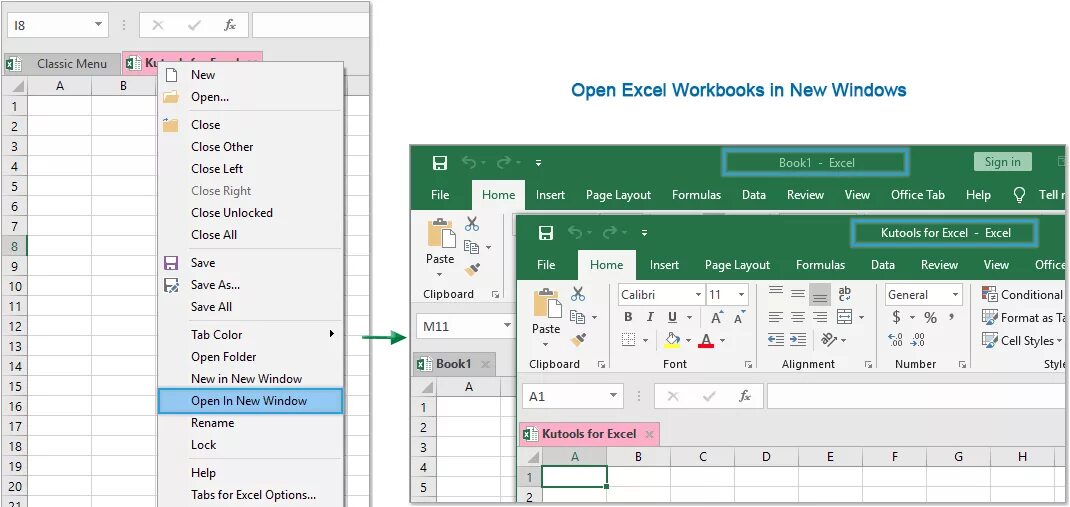Click the Decrease Decimal icon
This screenshot has height=507, width=1070.
click(x=919, y=340)
